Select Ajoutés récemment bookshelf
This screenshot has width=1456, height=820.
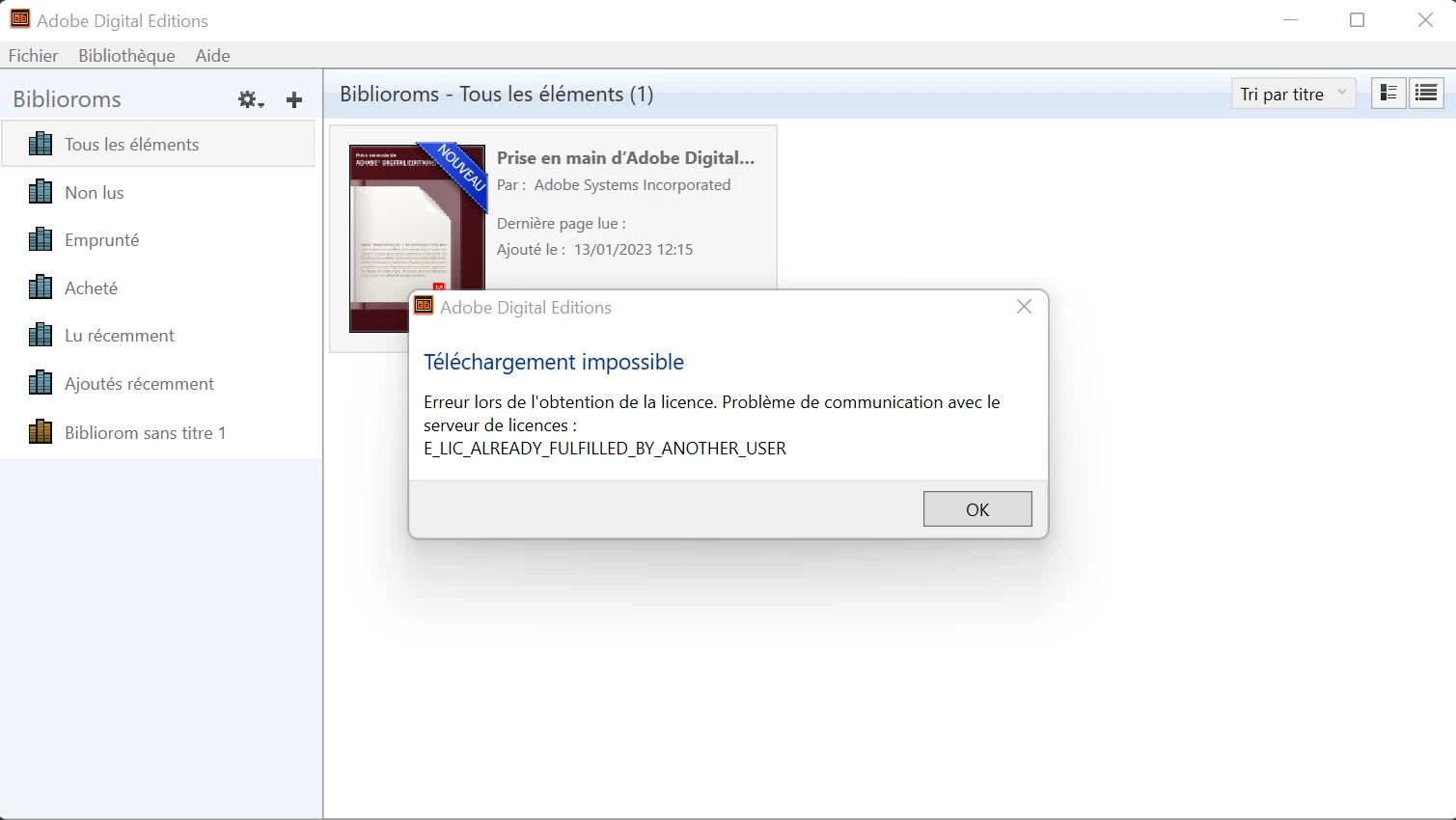point(158,383)
